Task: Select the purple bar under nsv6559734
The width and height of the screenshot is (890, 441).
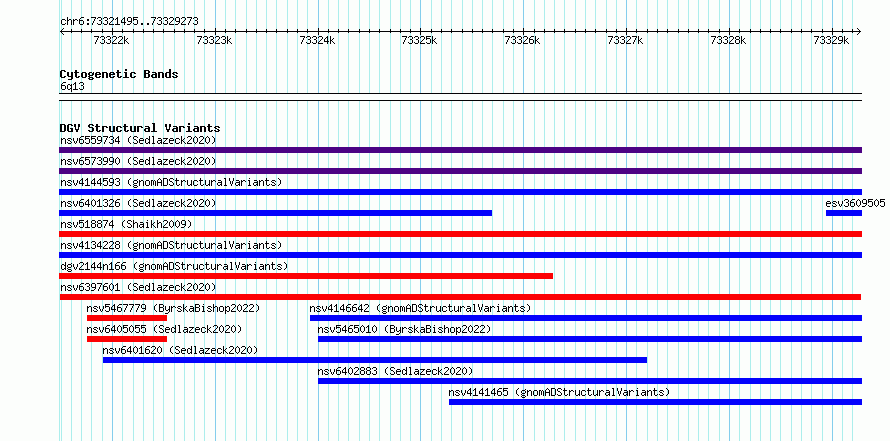Action: pyautogui.click(x=460, y=150)
